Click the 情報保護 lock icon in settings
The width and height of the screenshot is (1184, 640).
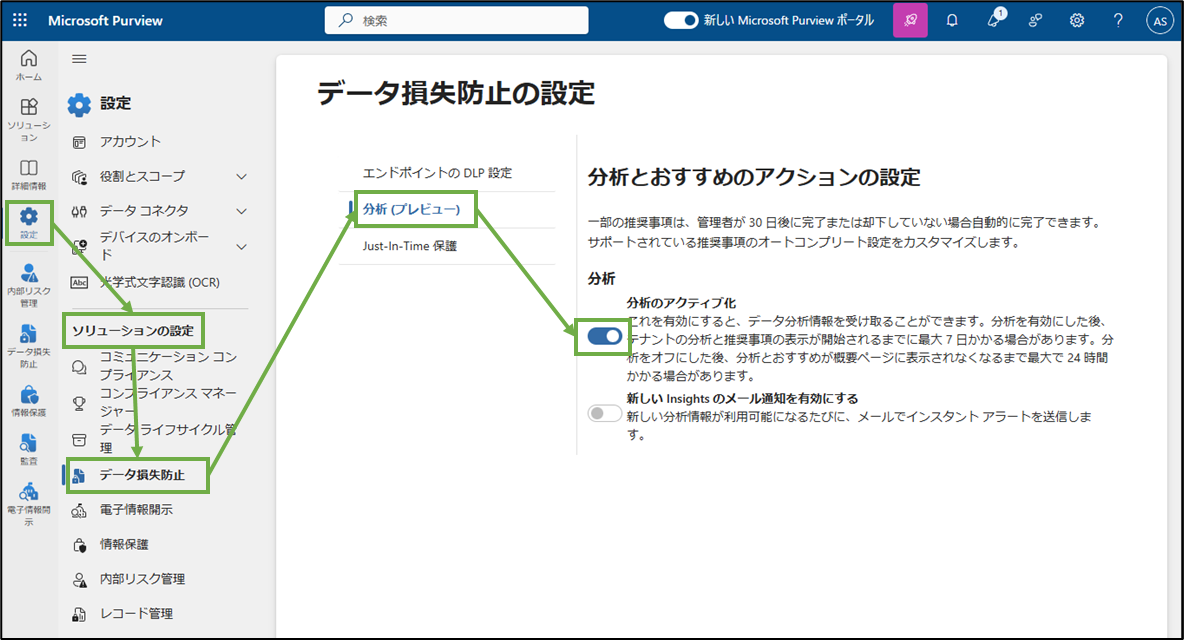[79, 545]
